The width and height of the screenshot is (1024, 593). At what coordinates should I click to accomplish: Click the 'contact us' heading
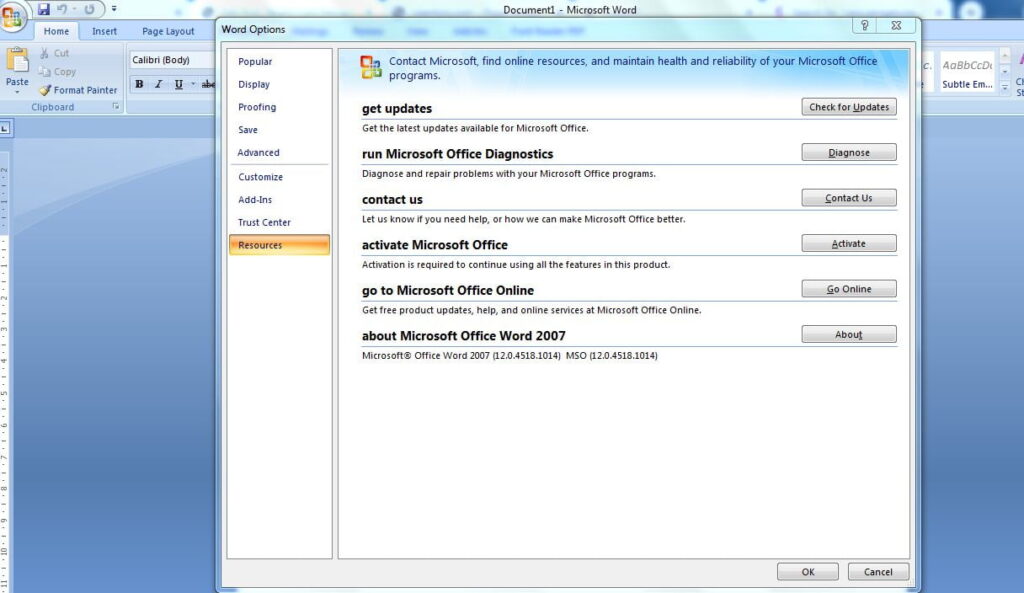[392, 200]
